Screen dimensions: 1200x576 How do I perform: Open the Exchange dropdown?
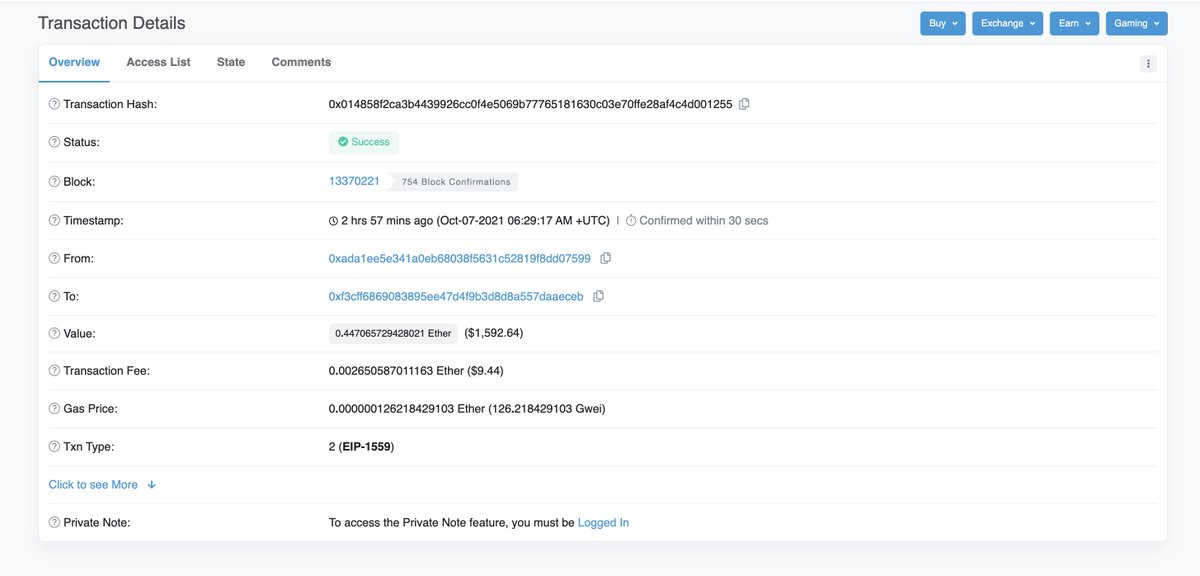[x=1008, y=23]
